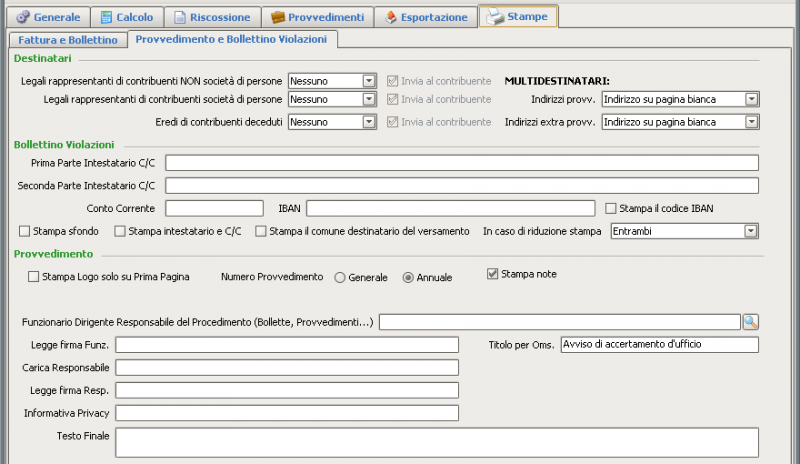Enable Stampa Logo solo su Prima Pagina
This screenshot has height=464, width=800.
[x=34, y=277]
